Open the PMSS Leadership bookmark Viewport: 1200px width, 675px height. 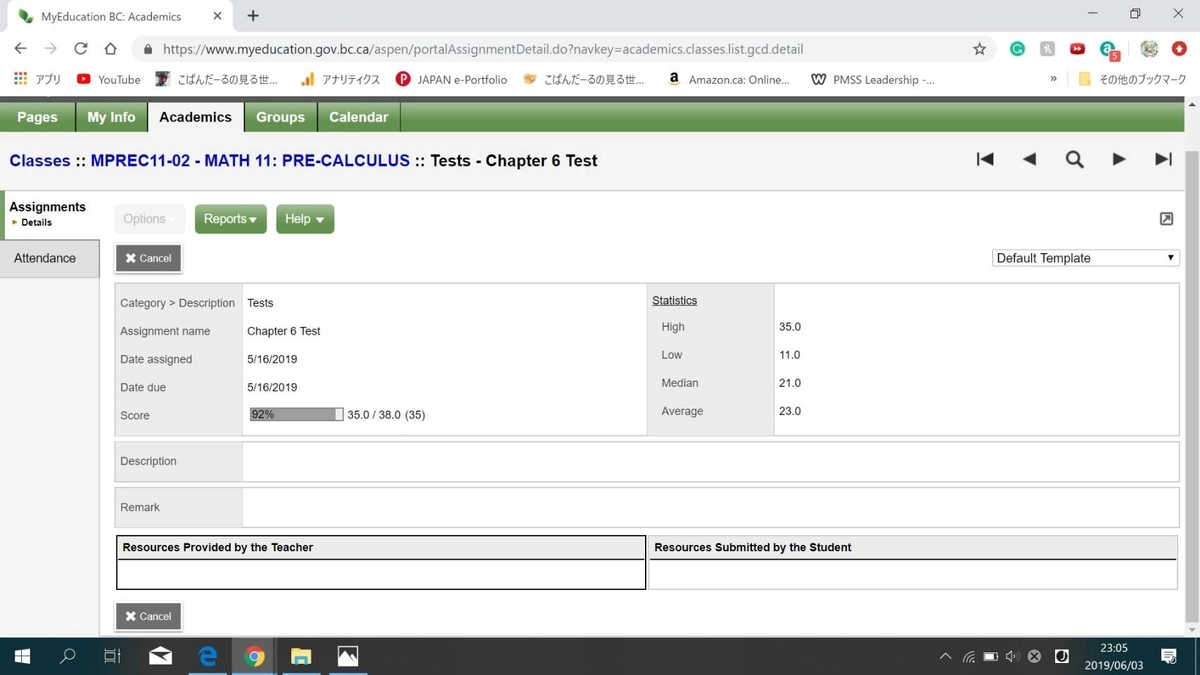click(873, 79)
